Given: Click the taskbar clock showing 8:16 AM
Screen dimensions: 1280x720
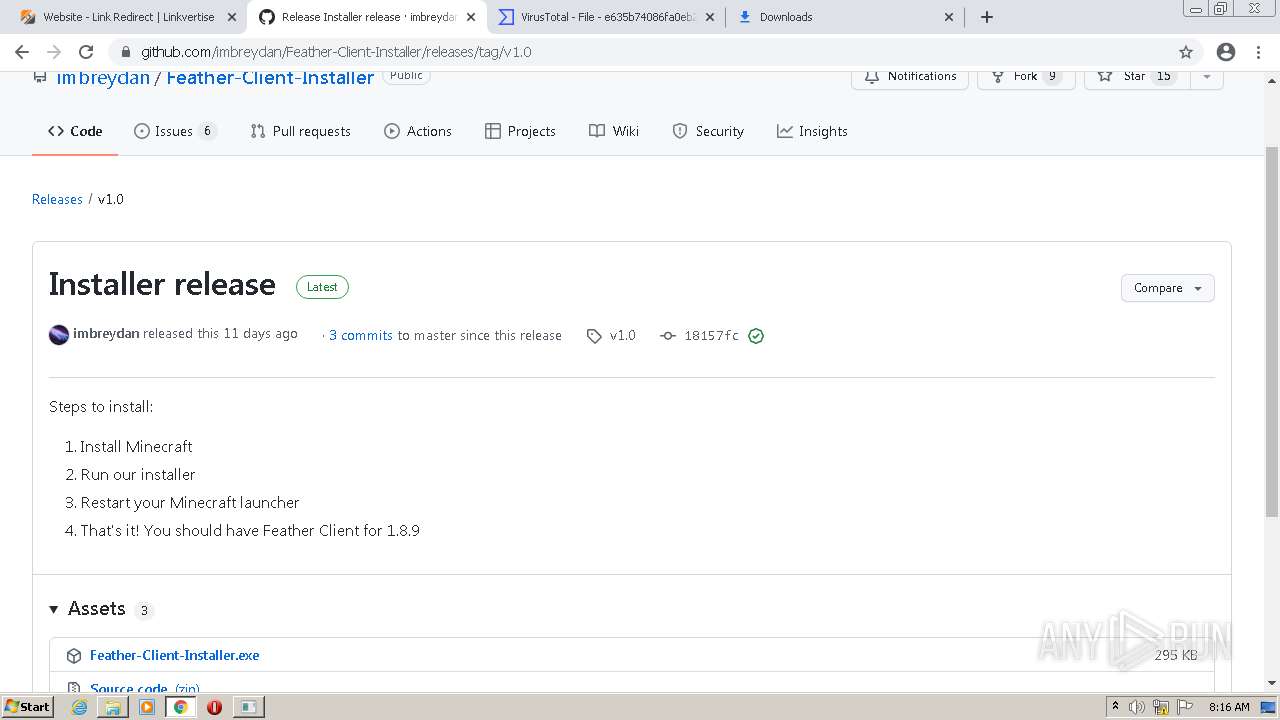Looking at the screenshot, I should (x=1229, y=707).
